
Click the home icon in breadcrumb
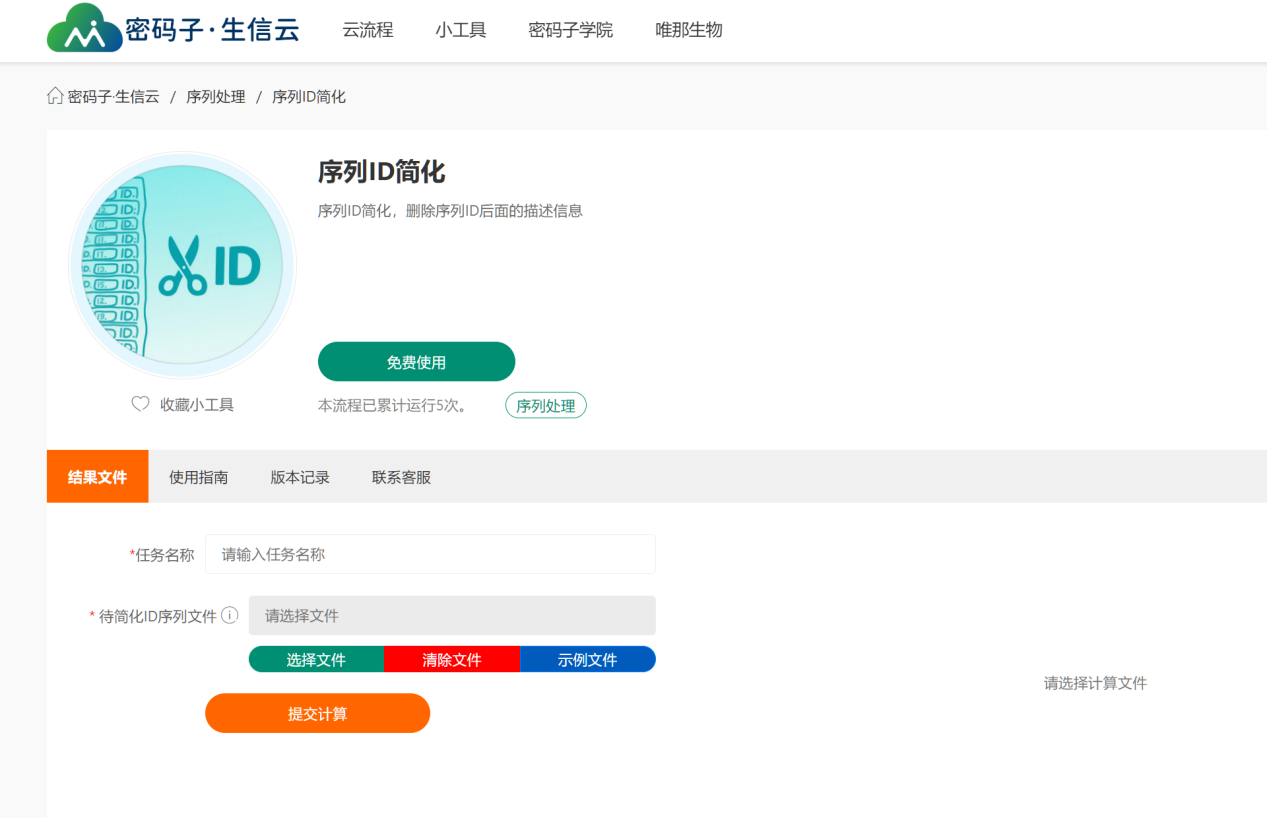(55, 96)
